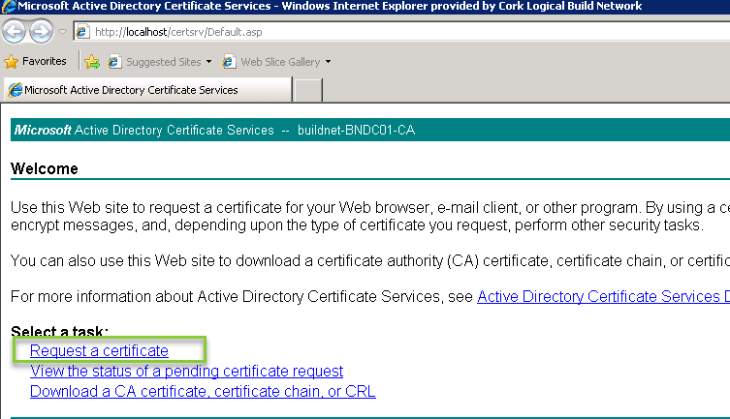Click the page icon in address bar
The width and height of the screenshot is (730, 419).
[x=82, y=32]
